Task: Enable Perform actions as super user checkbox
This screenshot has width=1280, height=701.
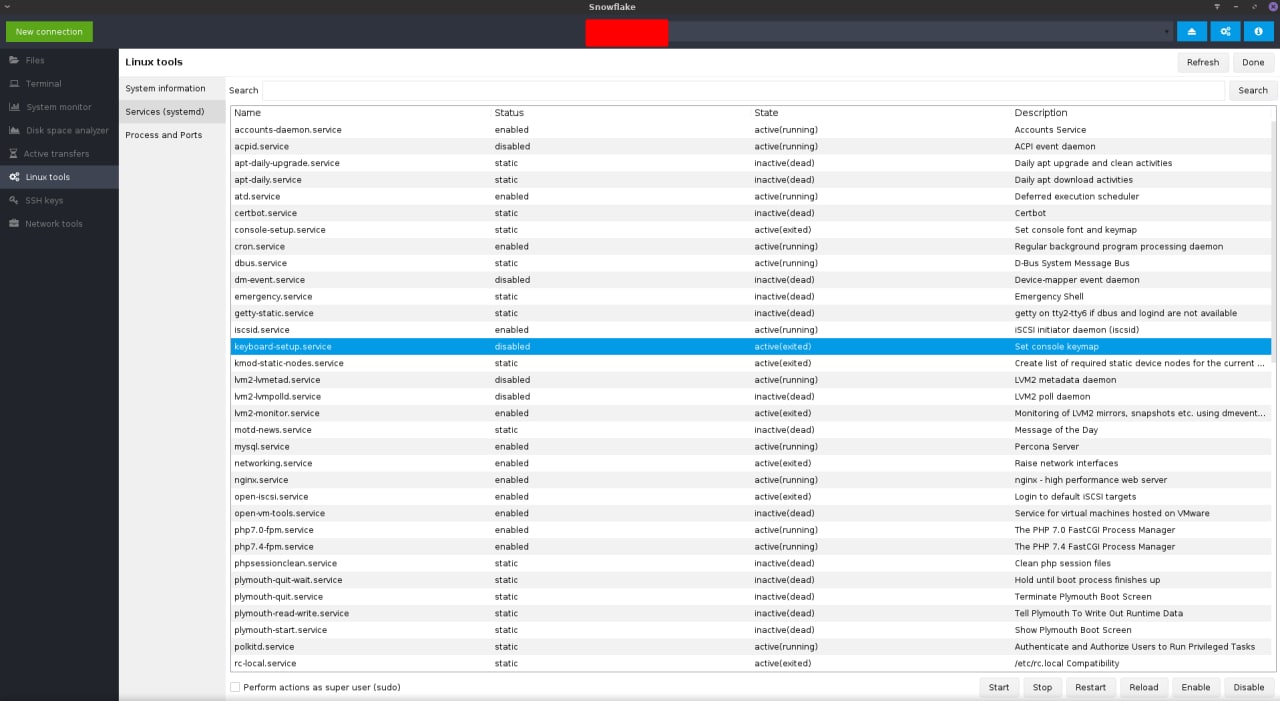Action: pyautogui.click(x=235, y=687)
